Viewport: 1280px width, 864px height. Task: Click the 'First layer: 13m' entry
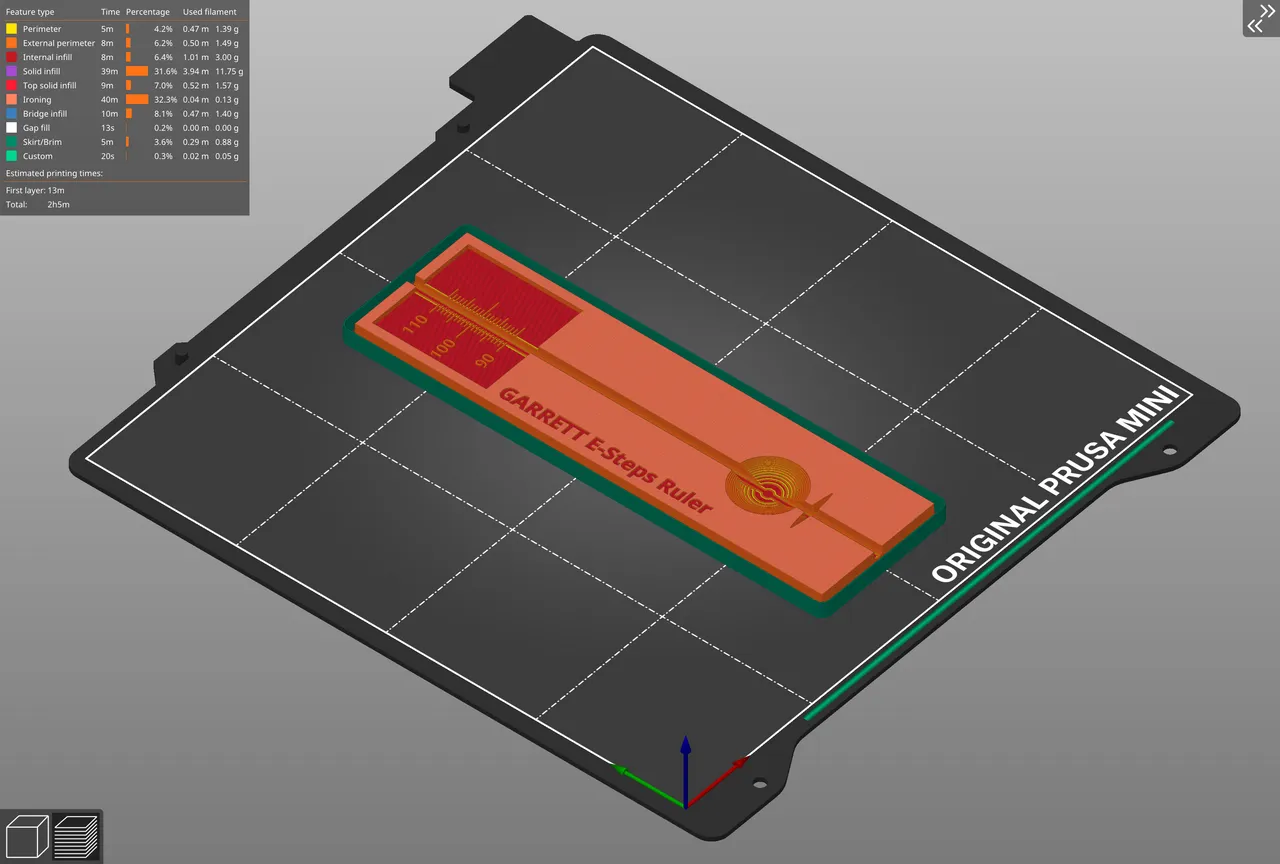point(35,190)
